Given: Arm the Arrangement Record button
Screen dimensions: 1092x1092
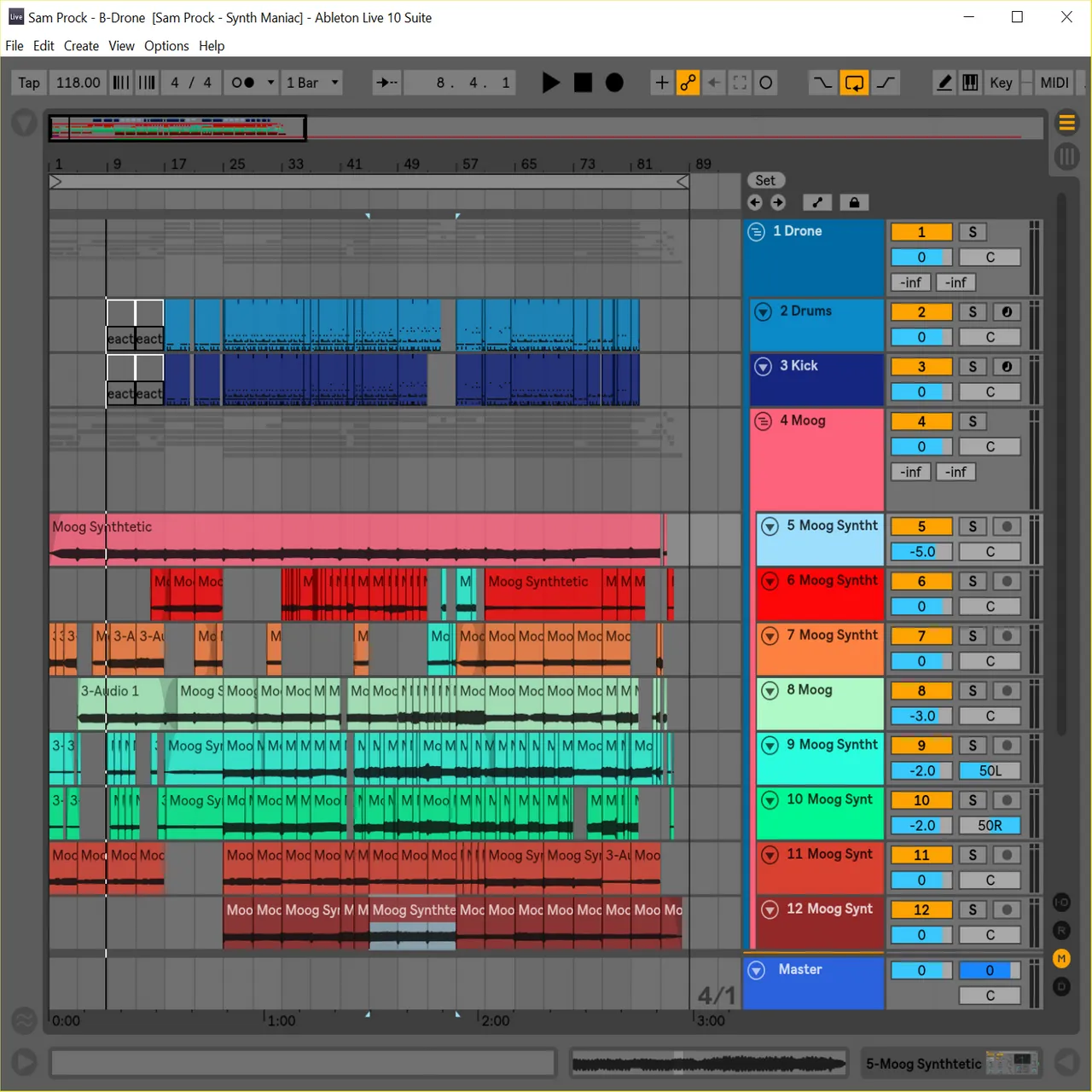Looking at the screenshot, I should (x=614, y=83).
